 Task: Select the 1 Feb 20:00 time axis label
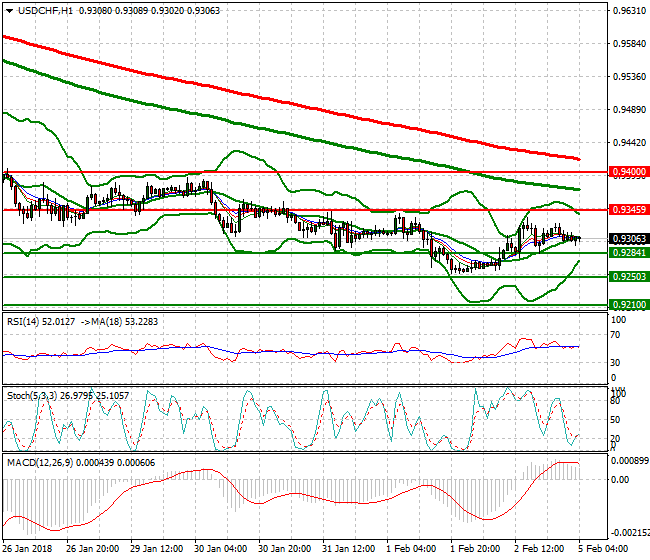point(475,549)
